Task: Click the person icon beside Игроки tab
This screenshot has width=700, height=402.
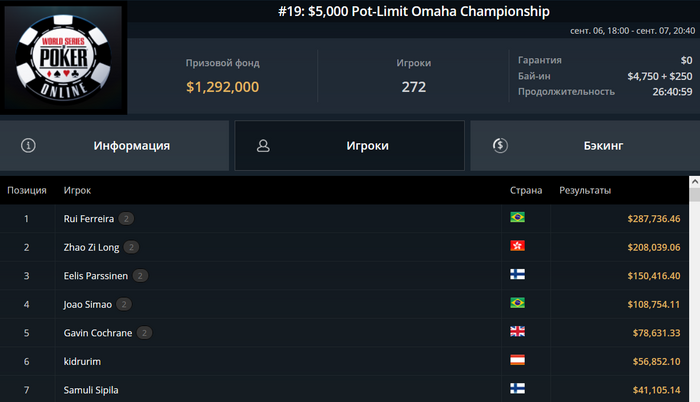Action: coord(263,146)
